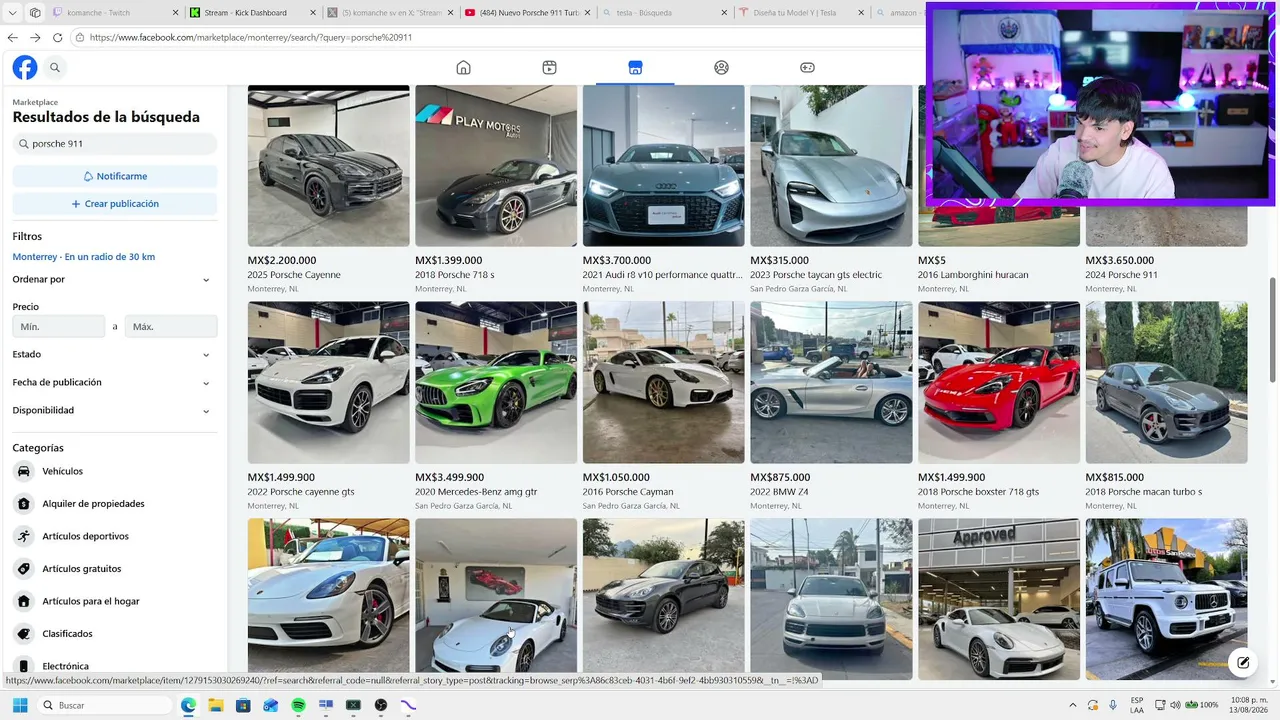Click the Artículos deportivos category icon
The image size is (1280, 720).
[23, 536]
